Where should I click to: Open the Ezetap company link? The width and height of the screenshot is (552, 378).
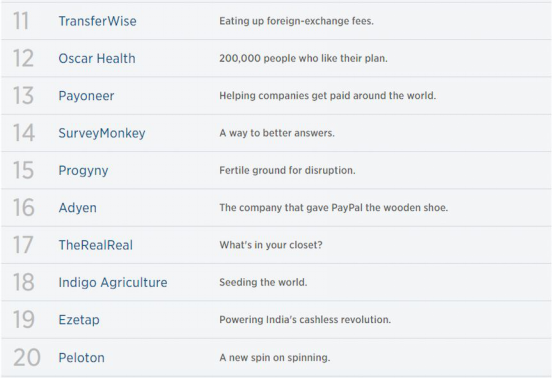(x=79, y=320)
